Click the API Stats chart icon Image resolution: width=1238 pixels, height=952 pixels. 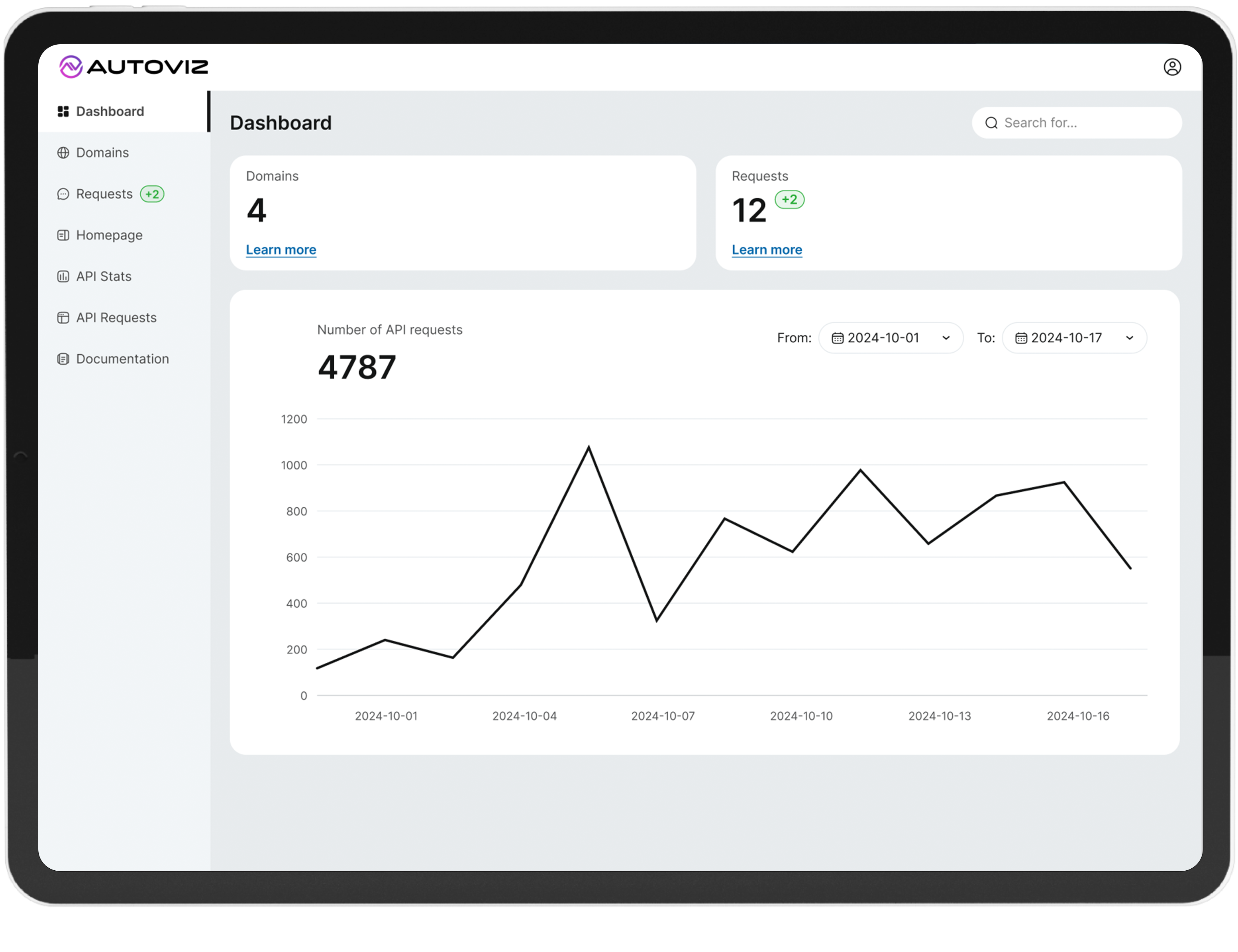click(x=63, y=277)
